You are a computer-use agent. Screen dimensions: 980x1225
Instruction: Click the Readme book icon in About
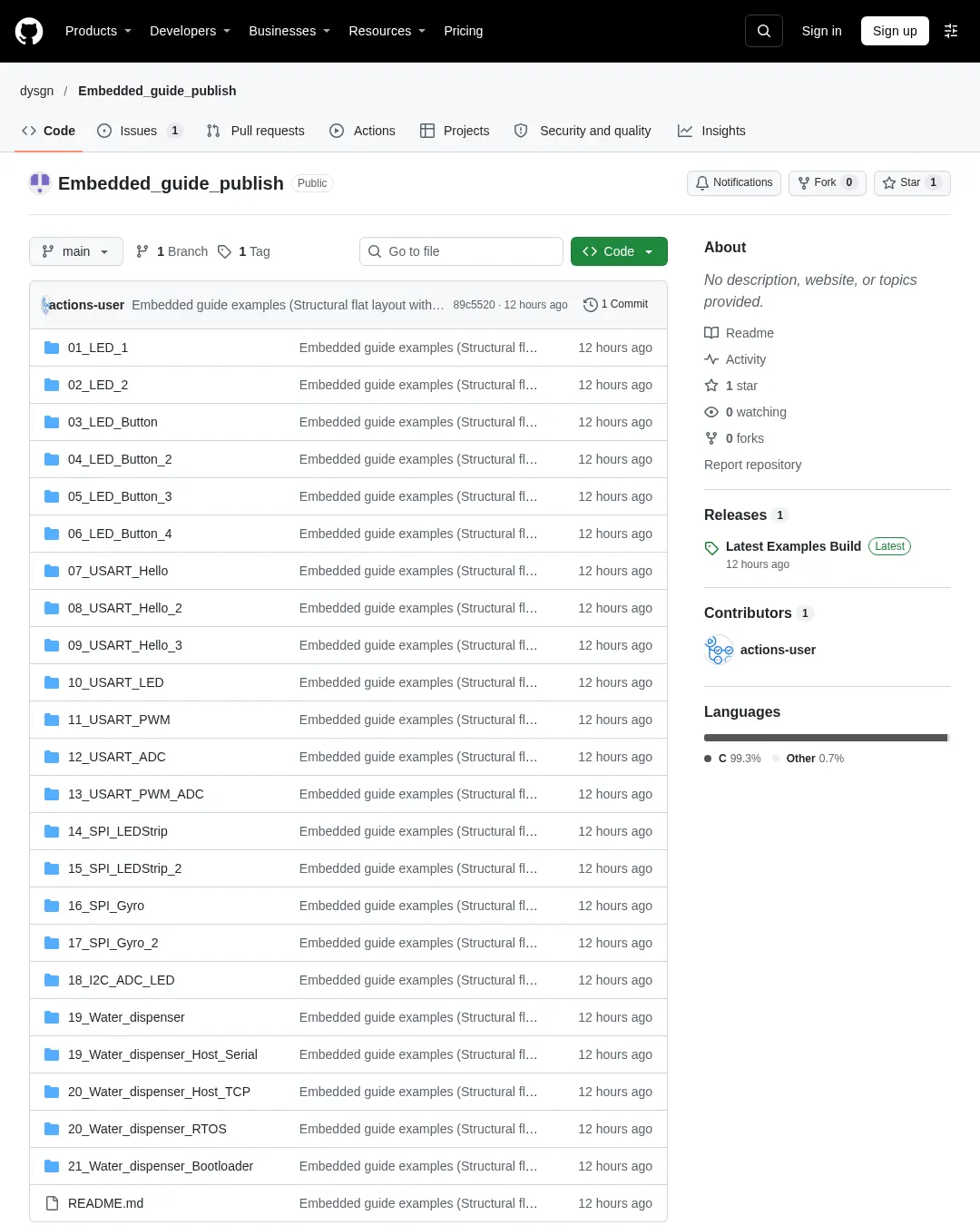tap(711, 333)
